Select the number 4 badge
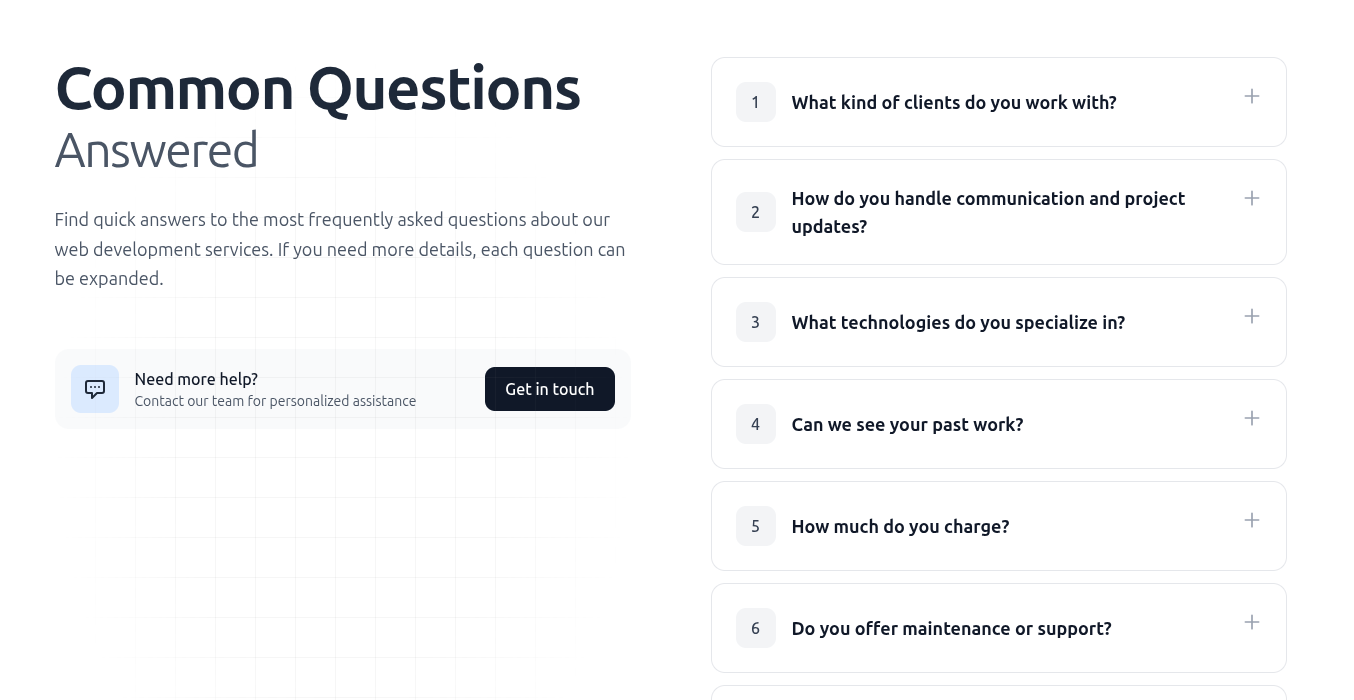Image resolution: width=1354 pixels, height=700 pixels. 755,424
